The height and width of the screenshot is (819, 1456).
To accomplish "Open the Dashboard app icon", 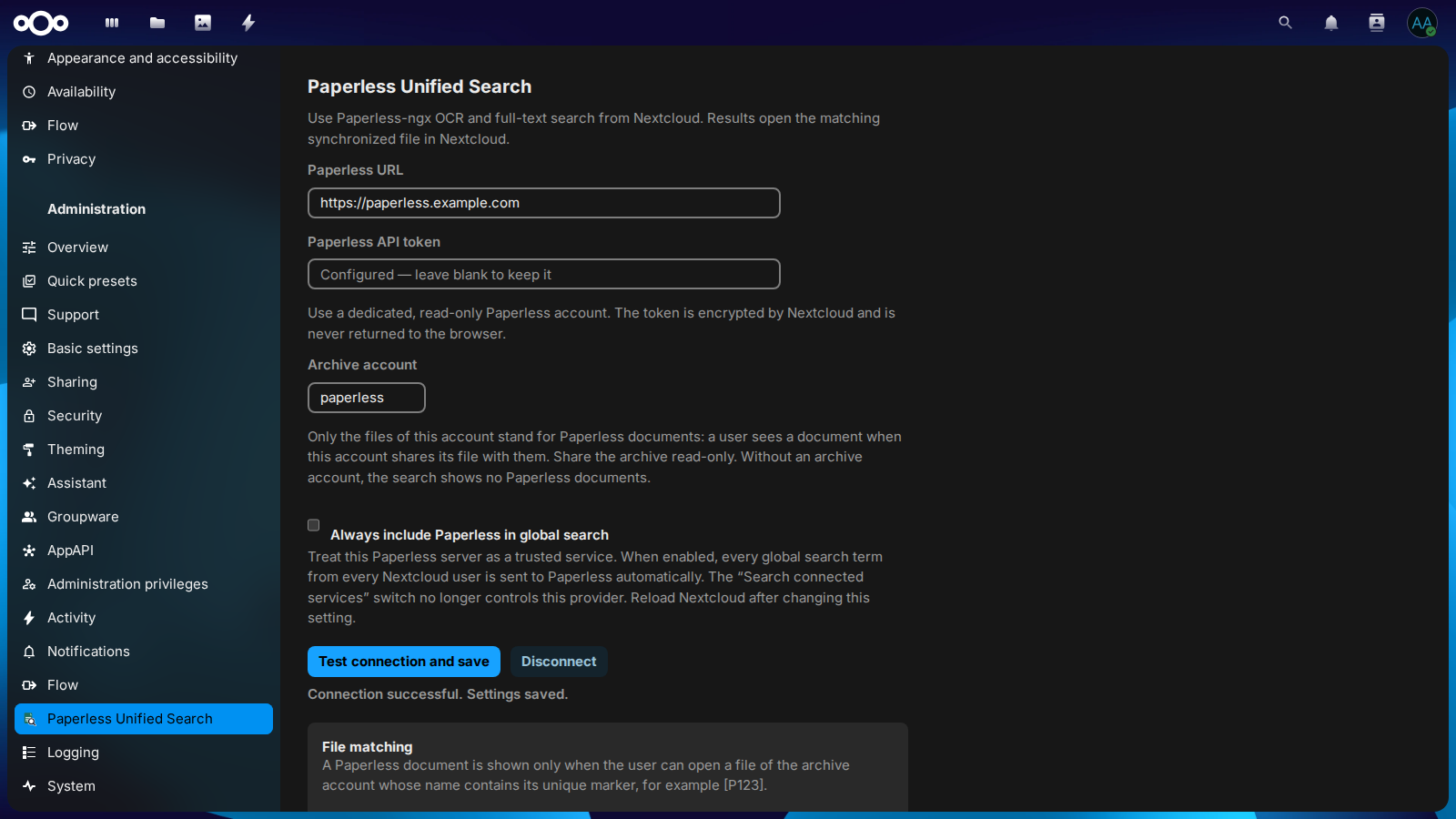I will coord(112,23).
